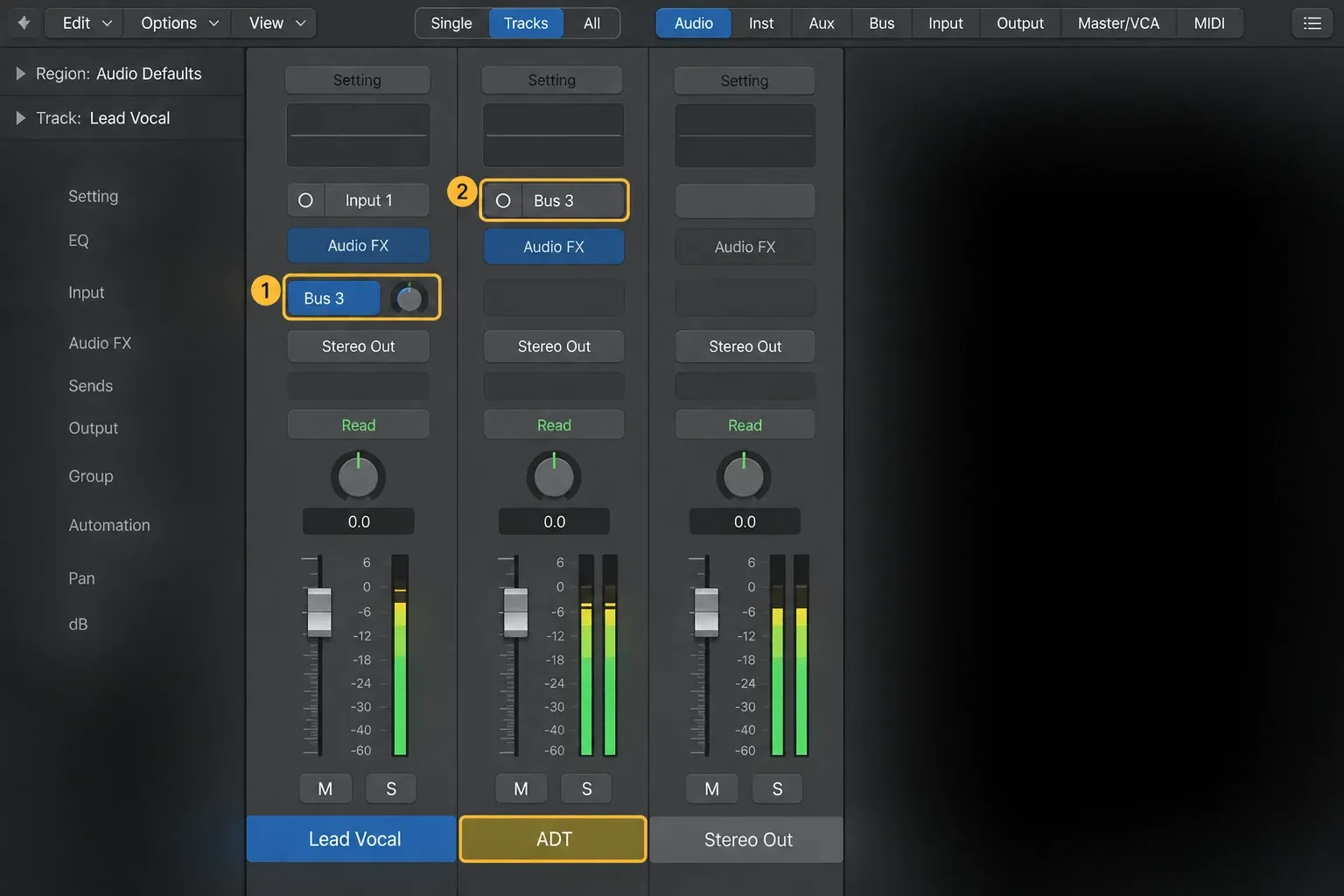Select the Lead Vocal channel name
Screen dimensions: 1344x896
tap(352, 839)
